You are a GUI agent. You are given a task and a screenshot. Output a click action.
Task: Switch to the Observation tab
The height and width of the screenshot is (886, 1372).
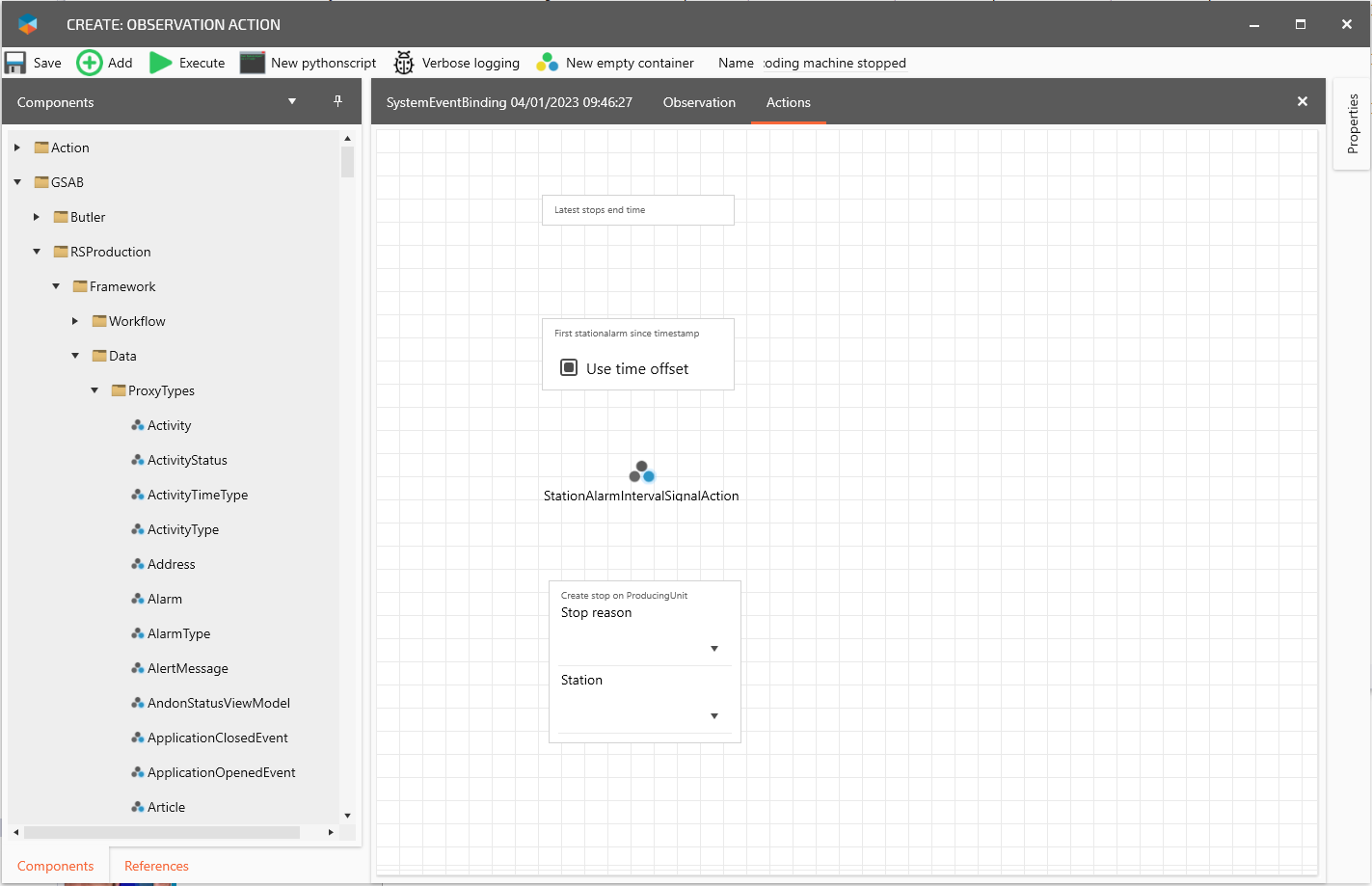coord(699,102)
